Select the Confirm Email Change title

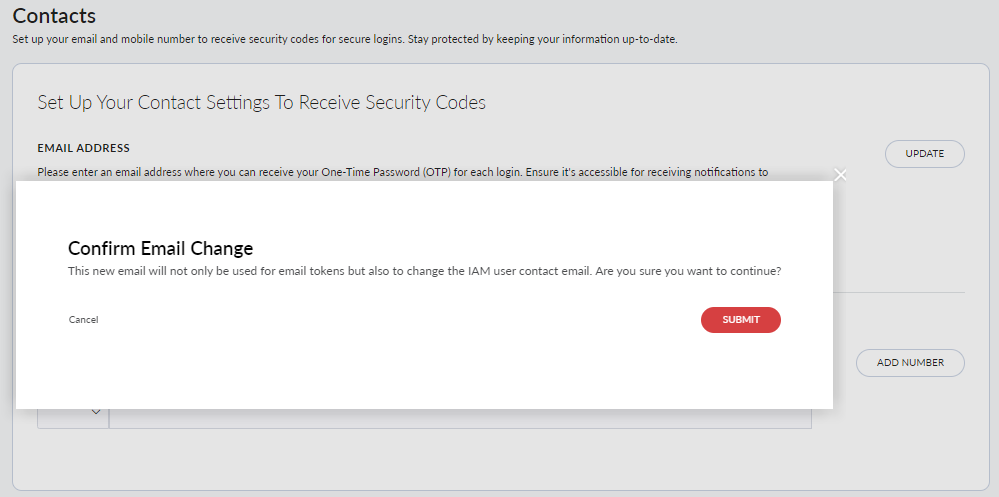click(x=160, y=248)
